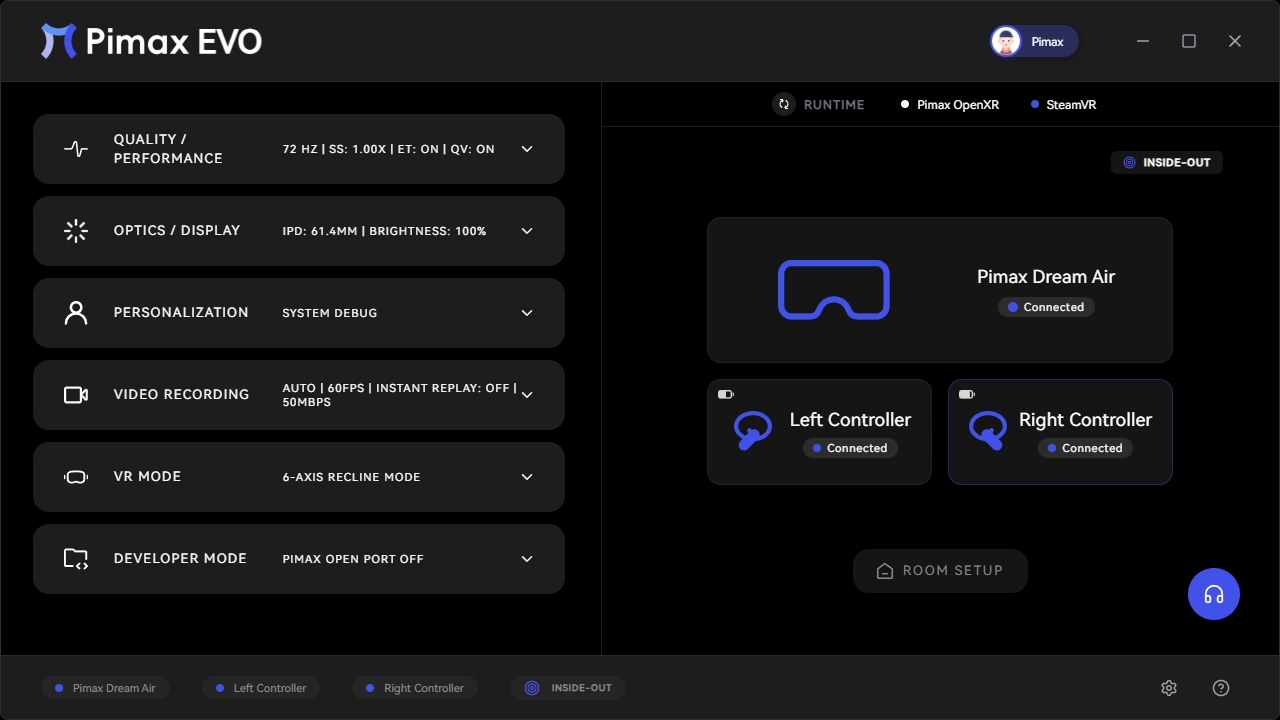Open help with the question mark icon
The image size is (1280, 720).
pyautogui.click(x=1221, y=688)
